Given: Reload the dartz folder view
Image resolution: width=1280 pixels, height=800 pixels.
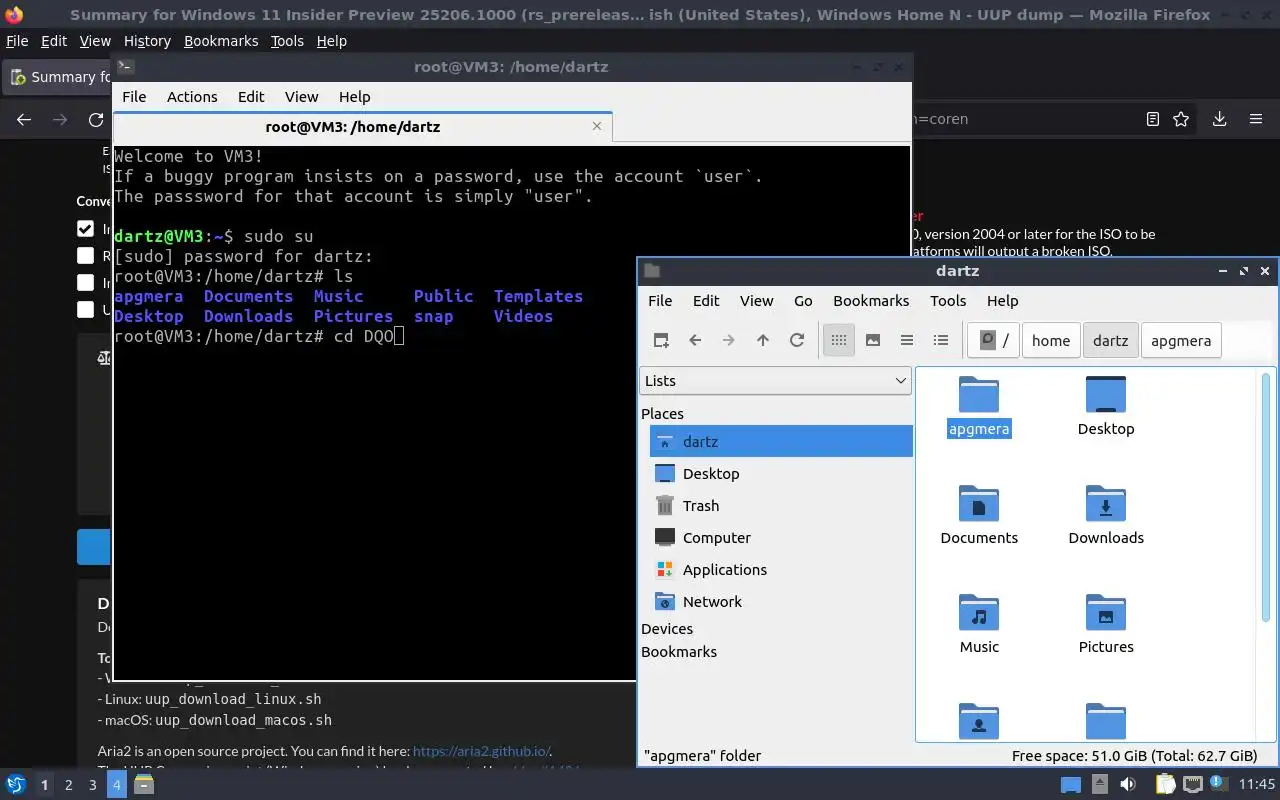Looking at the screenshot, I should click(x=797, y=340).
